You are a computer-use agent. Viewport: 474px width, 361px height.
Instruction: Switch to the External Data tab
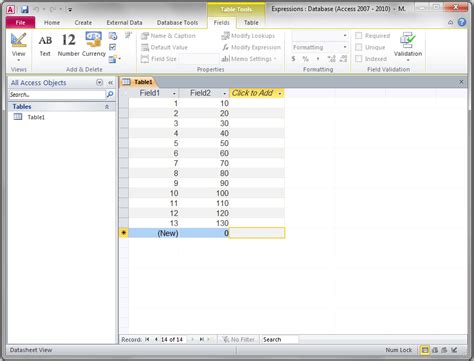pos(124,23)
